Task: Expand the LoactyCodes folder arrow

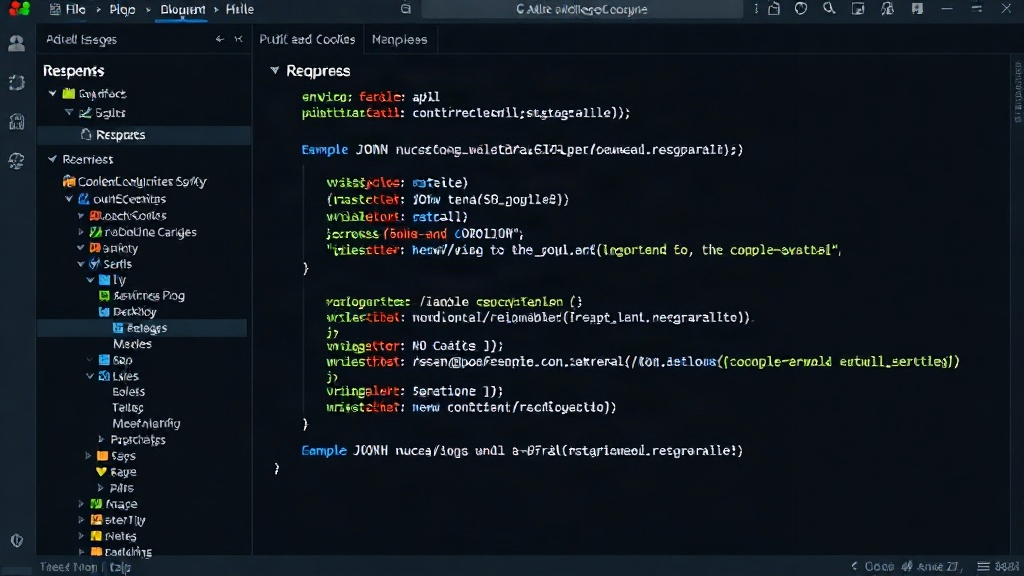Action: pyautogui.click(x=81, y=215)
